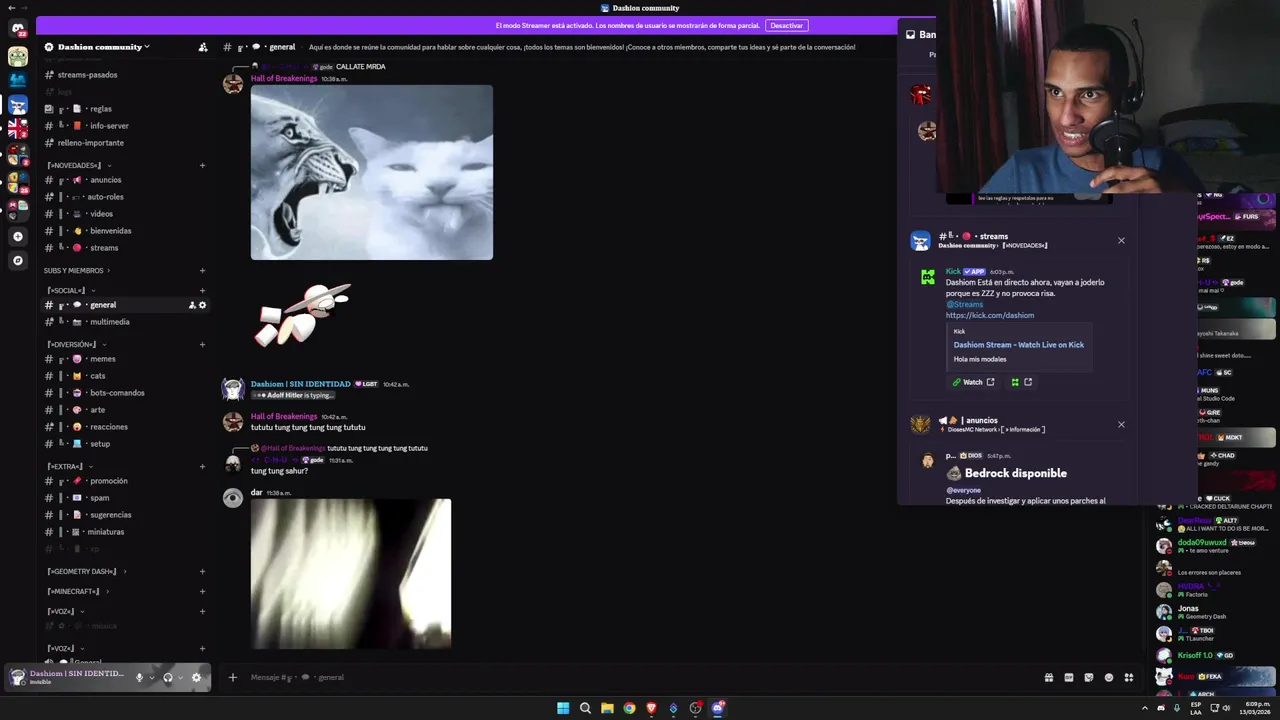Open volume control in system tray

(x=1226, y=708)
